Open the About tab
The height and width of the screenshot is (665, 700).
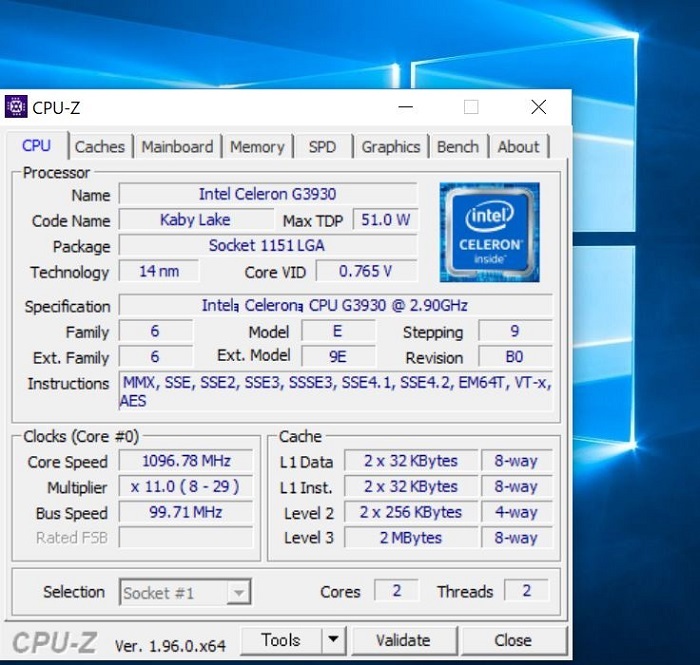(x=519, y=147)
